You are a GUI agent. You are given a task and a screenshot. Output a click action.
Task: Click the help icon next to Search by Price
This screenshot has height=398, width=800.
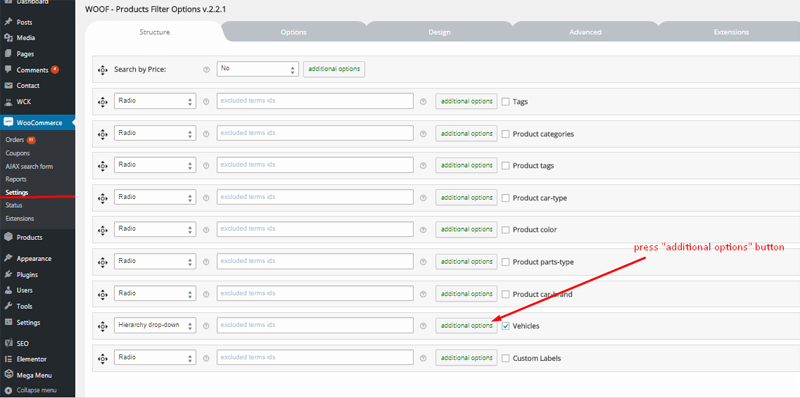click(206, 69)
